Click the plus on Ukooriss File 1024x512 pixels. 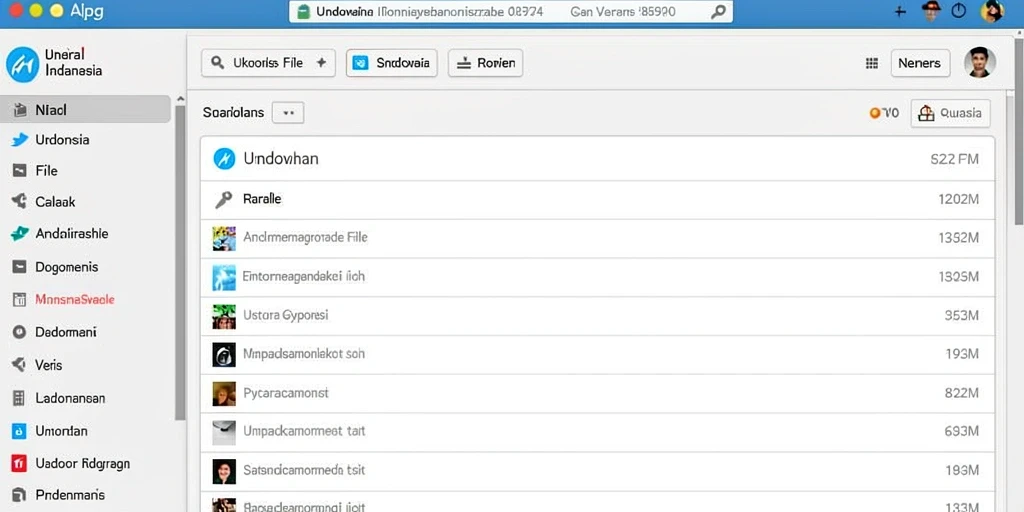point(321,63)
